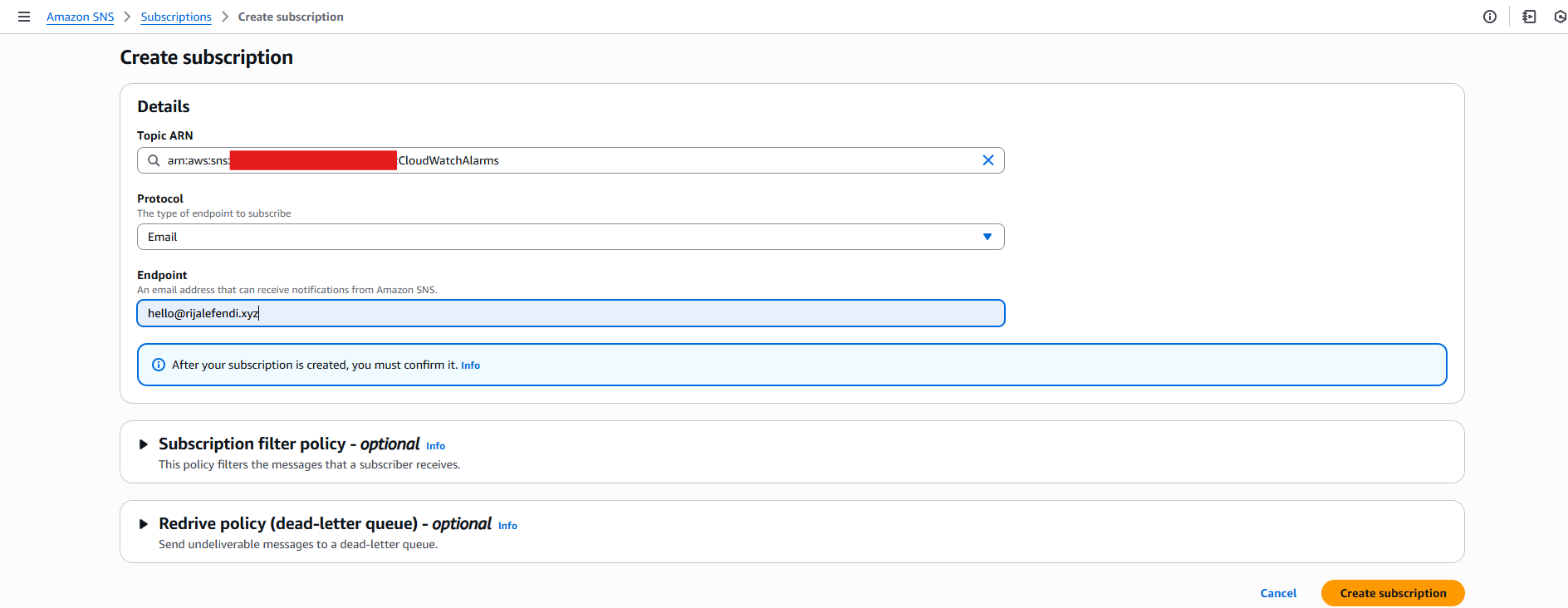Focus the Endpoint email input field

pyautogui.click(x=570, y=313)
